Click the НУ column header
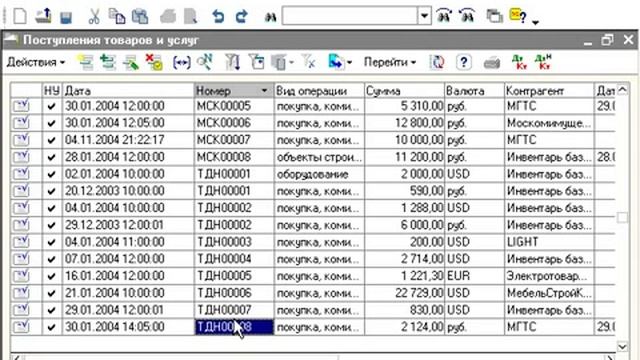Image resolution: width=640 pixels, height=360 pixels. [52, 91]
